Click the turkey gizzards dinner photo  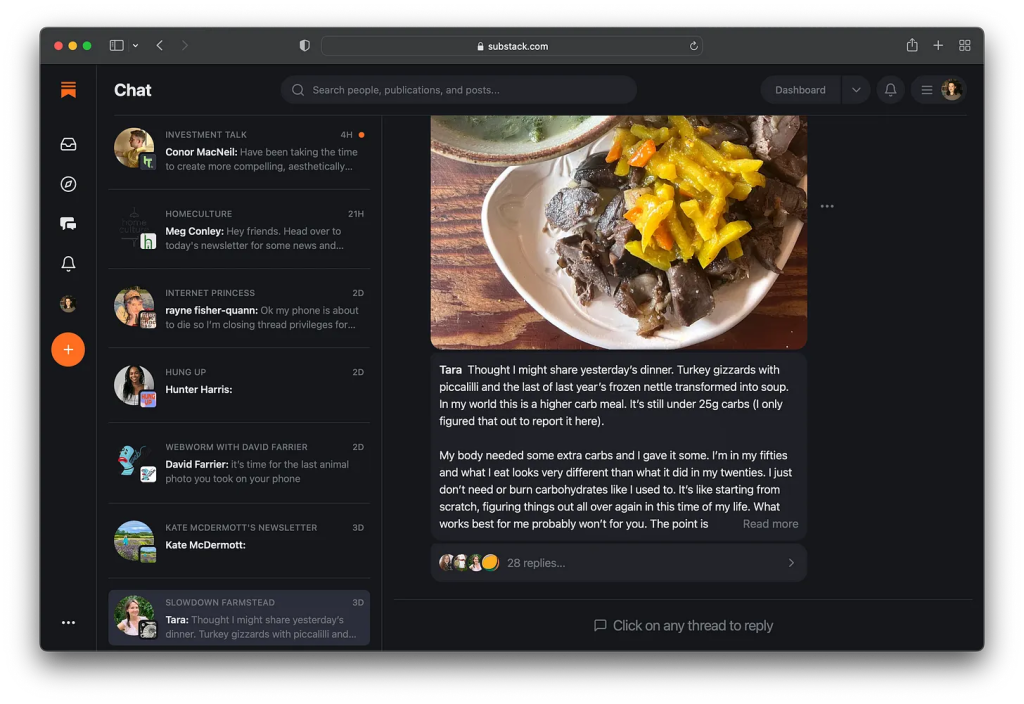[618, 230]
